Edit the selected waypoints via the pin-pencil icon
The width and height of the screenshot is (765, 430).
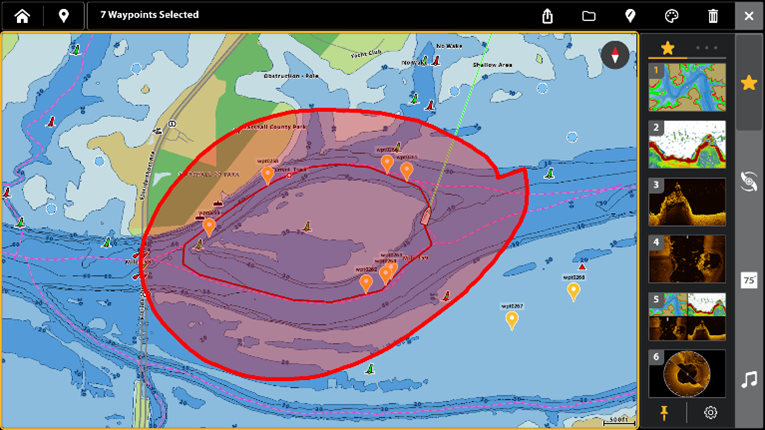click(x=630, y=16)
